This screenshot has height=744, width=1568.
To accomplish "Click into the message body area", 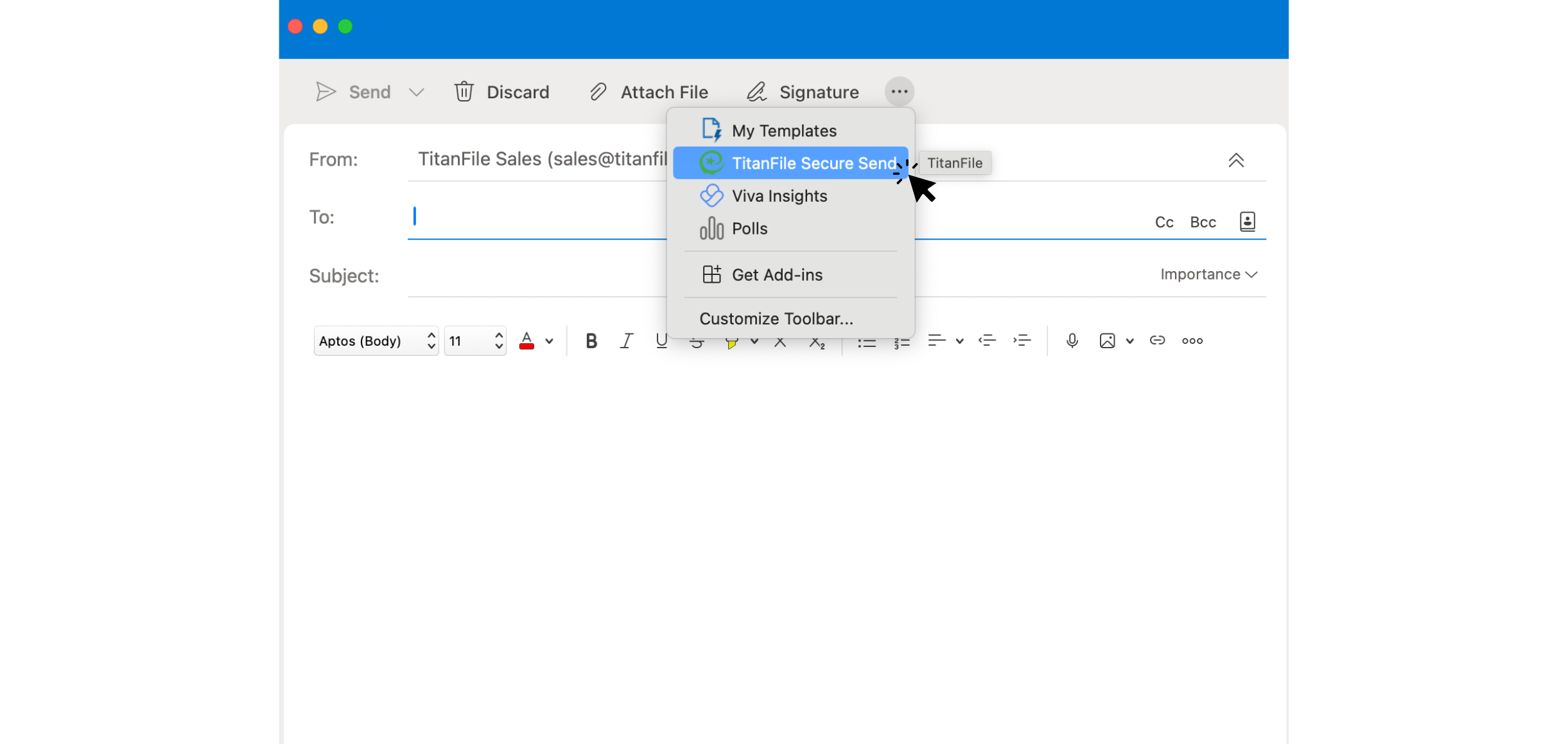I will [785, 553].
